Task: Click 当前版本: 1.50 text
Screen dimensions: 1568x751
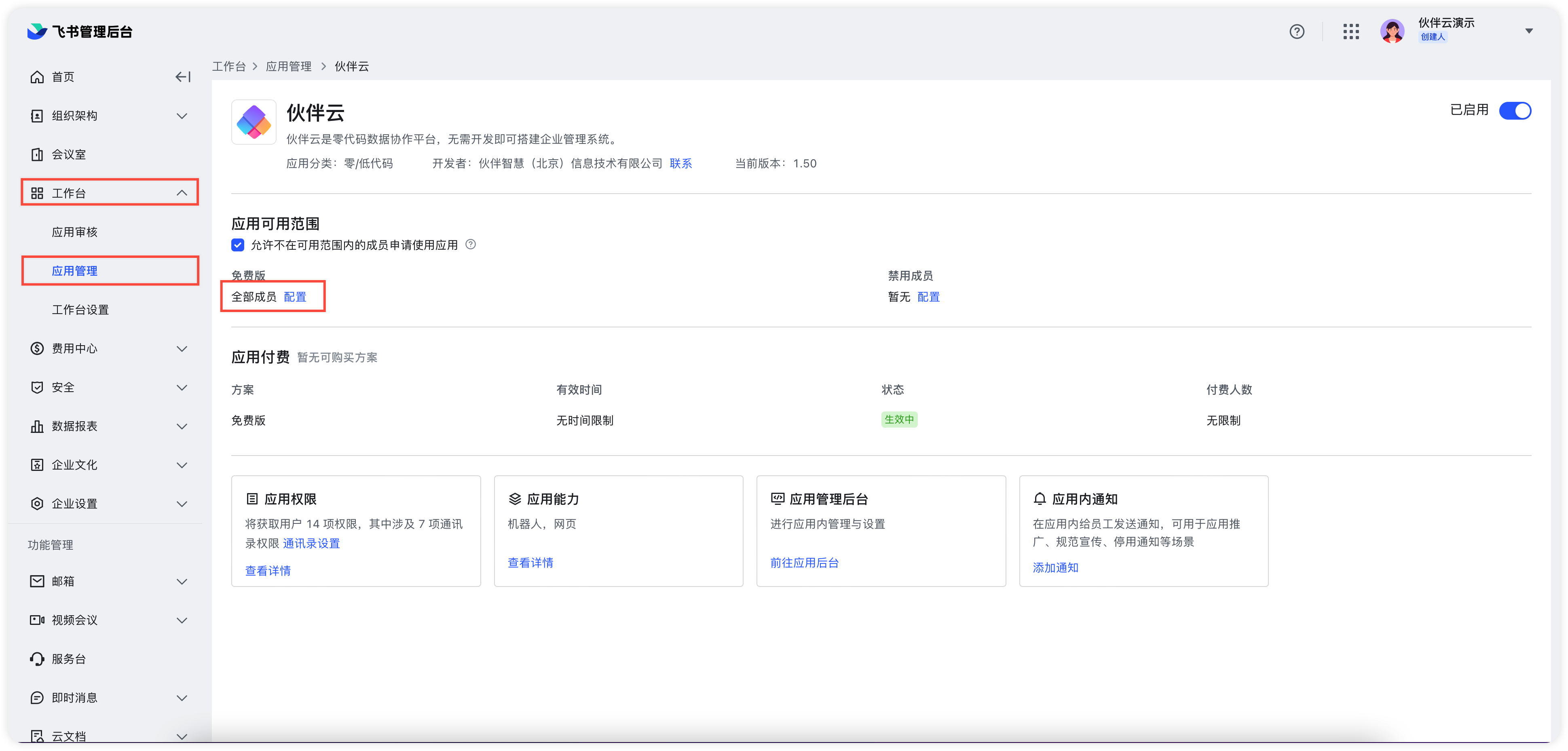Action: pyautogui.click(x=776, y=163)
